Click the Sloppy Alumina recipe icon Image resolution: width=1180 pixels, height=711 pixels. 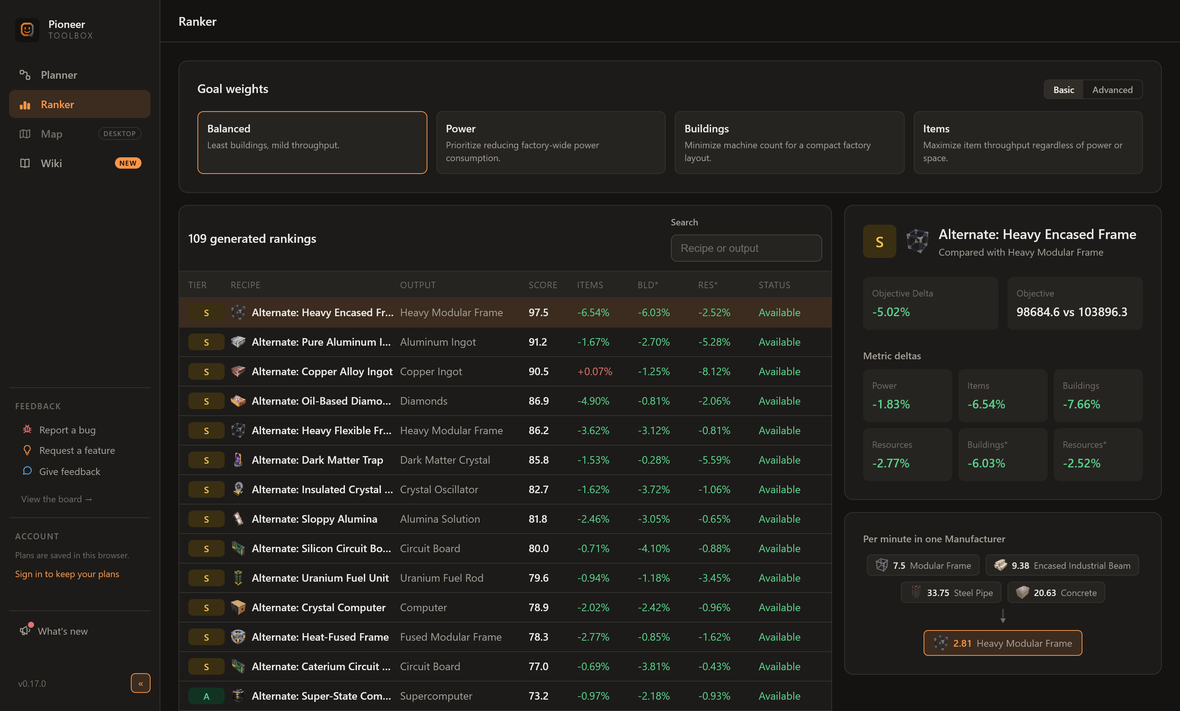tap(238, 518)
